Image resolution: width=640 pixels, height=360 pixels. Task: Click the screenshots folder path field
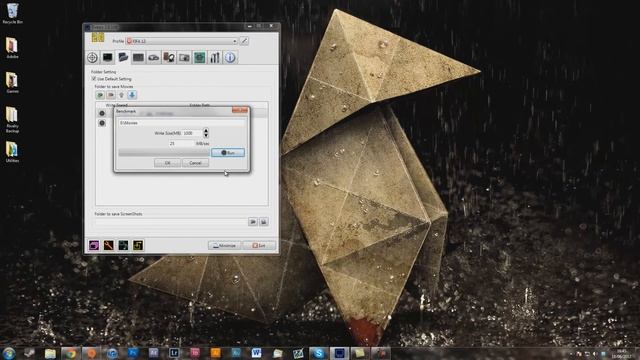tap(171, 222)
